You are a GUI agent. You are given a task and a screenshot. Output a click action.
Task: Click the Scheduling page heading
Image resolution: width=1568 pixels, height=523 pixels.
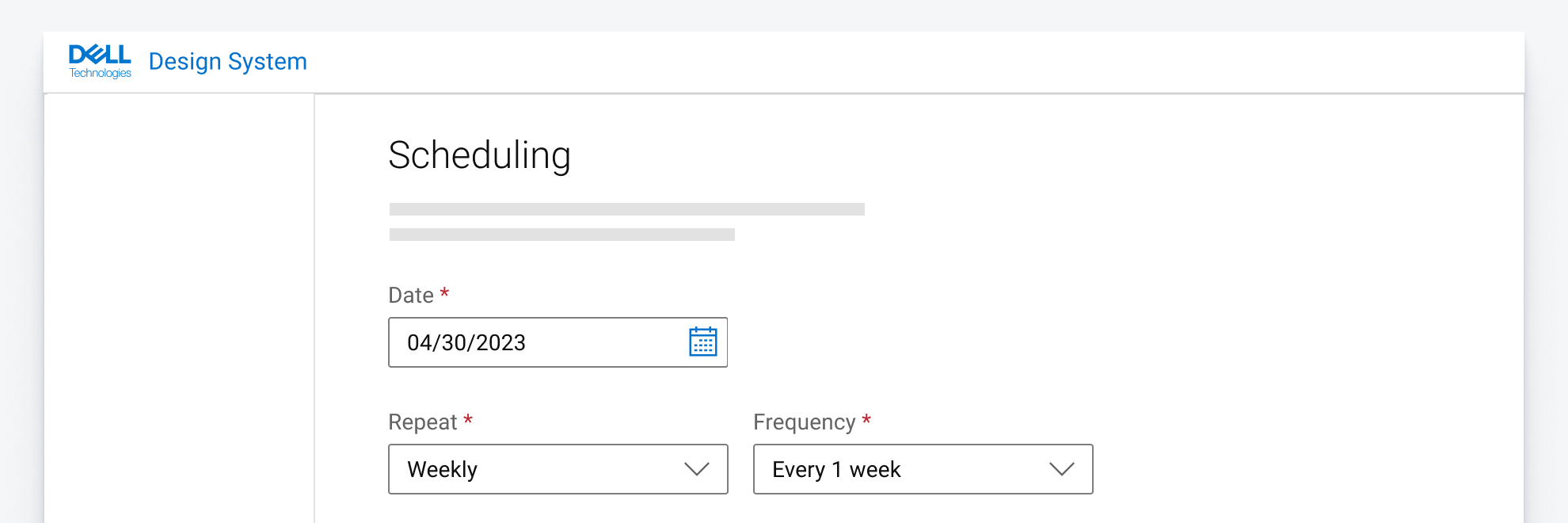coord(479,155)
